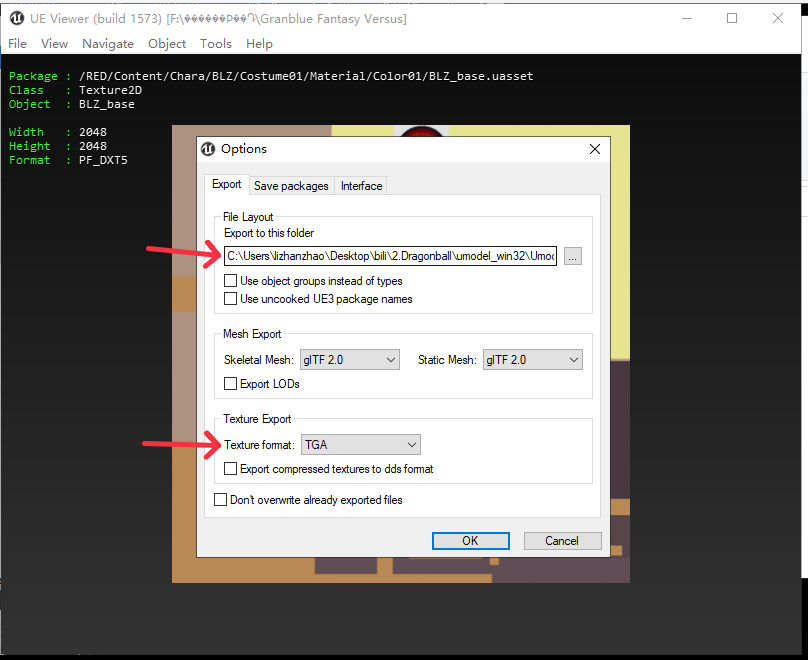Image resolution: width=808 pixels, height=660 pixels.
Task: Click the Unreal logo icon in Options title
Action: tap(208, 149)
